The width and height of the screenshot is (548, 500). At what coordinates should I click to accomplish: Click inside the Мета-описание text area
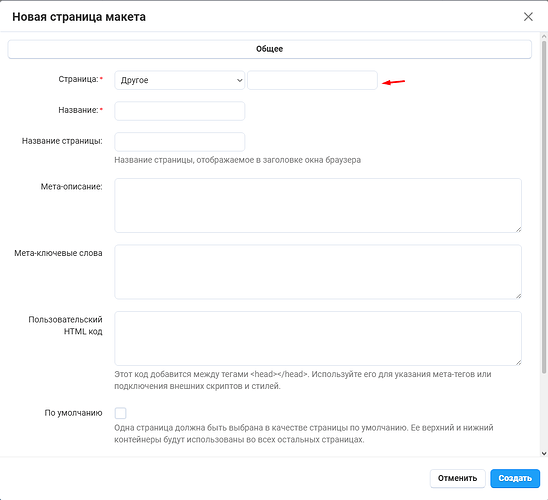pyautogui.click(x=318, y=205)
